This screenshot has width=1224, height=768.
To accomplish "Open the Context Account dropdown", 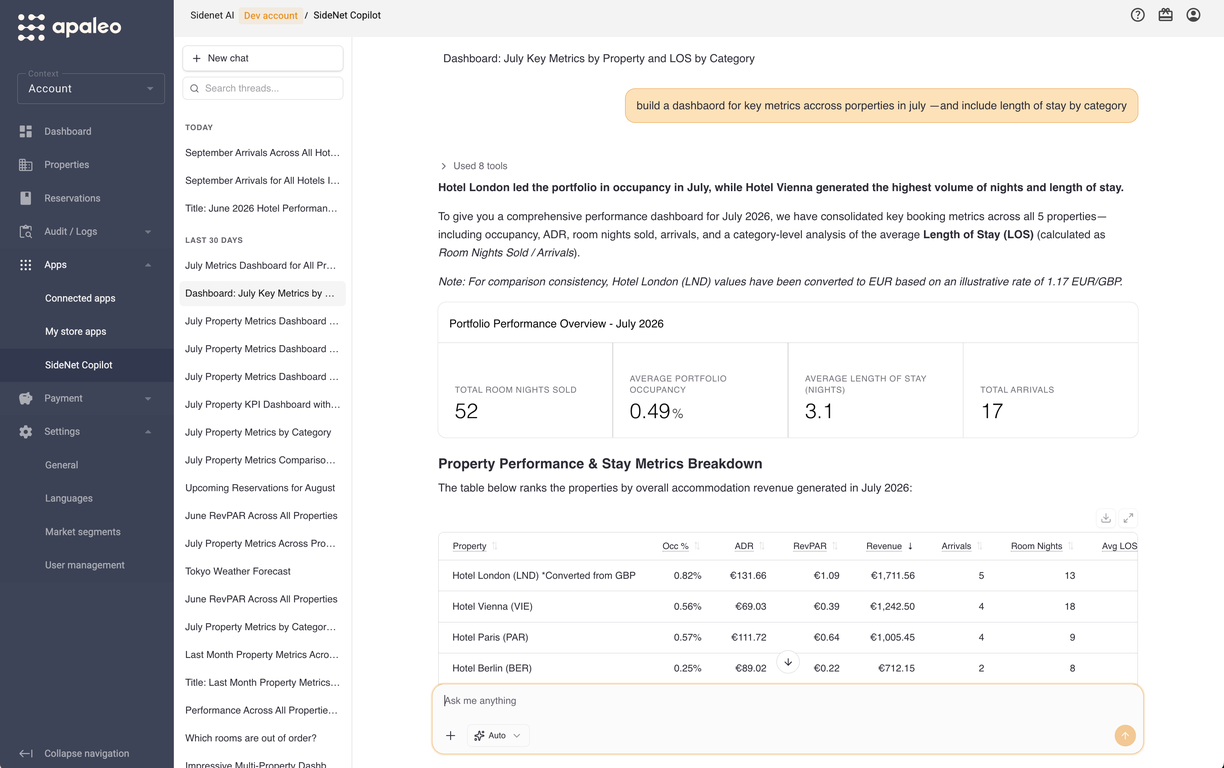I will pyautogui.click(x=91, y=88).
